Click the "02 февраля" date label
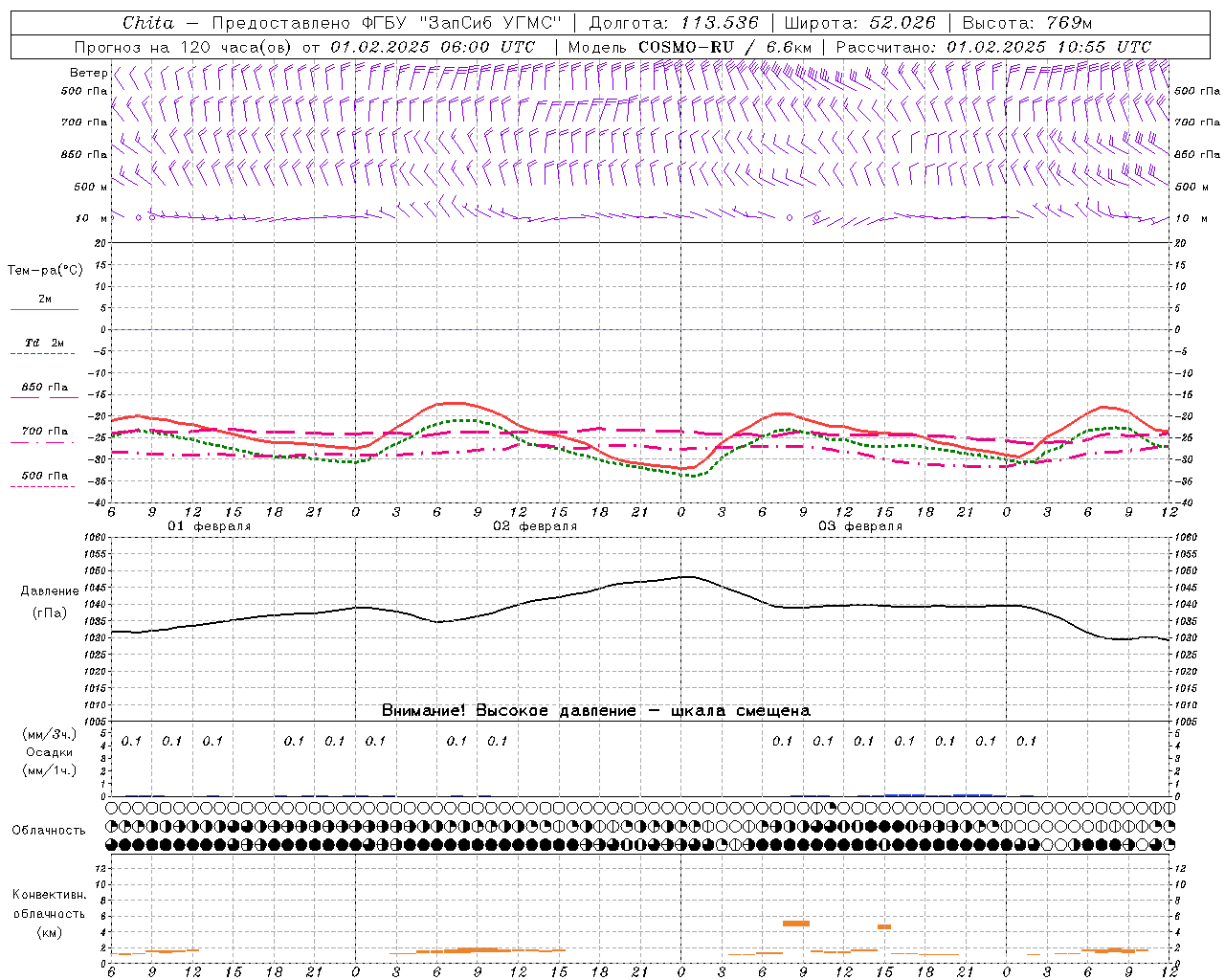Screen dimensions: 1225x980 535,526
